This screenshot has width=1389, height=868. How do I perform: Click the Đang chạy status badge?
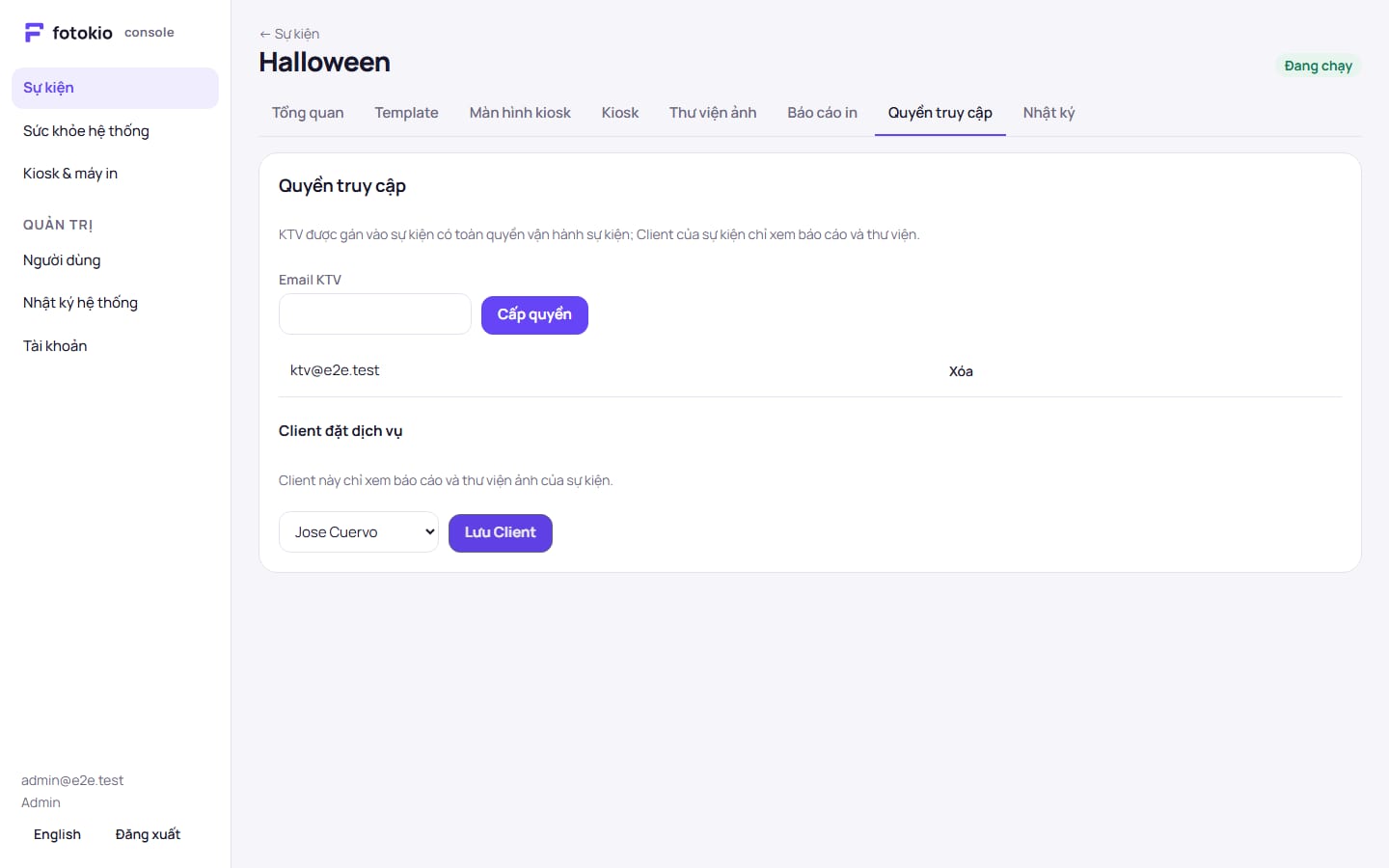(x=1318, y=66)
